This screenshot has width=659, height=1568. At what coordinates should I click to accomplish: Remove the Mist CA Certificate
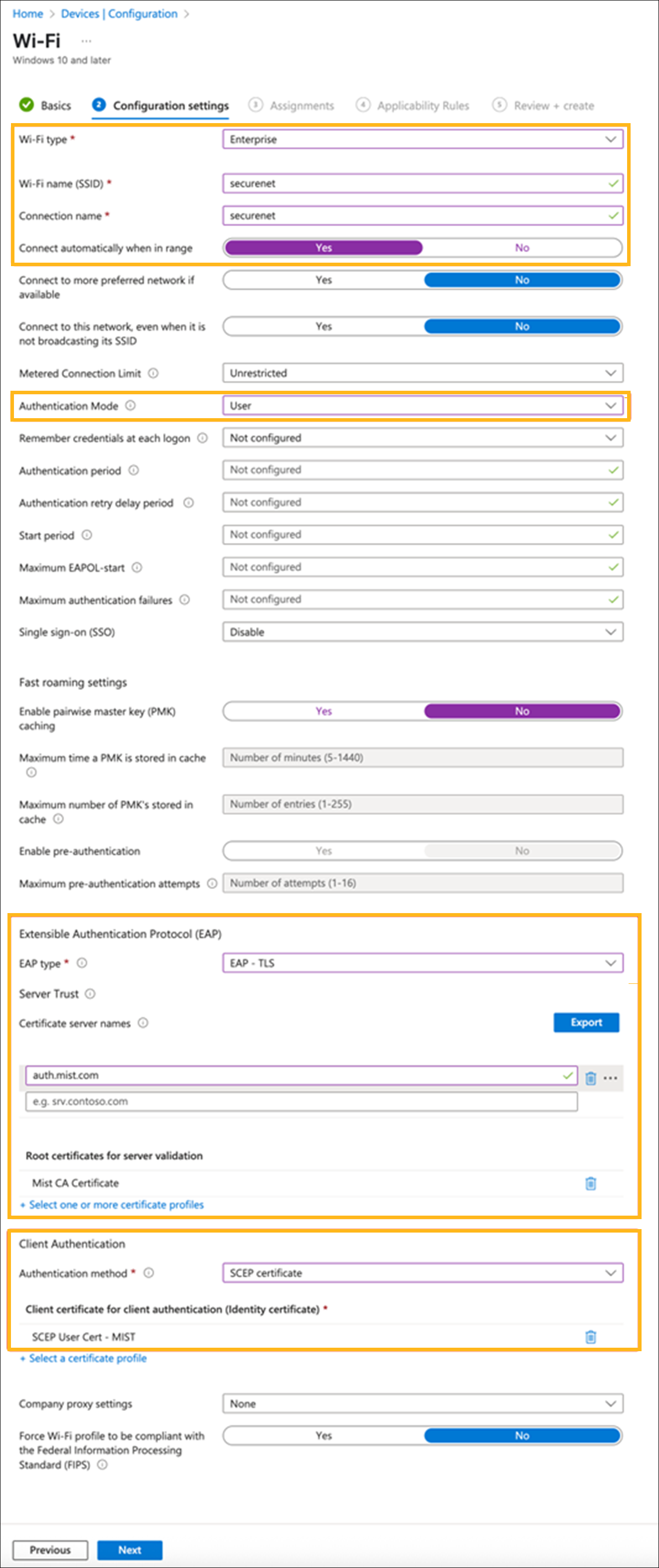click(590, 1183)
